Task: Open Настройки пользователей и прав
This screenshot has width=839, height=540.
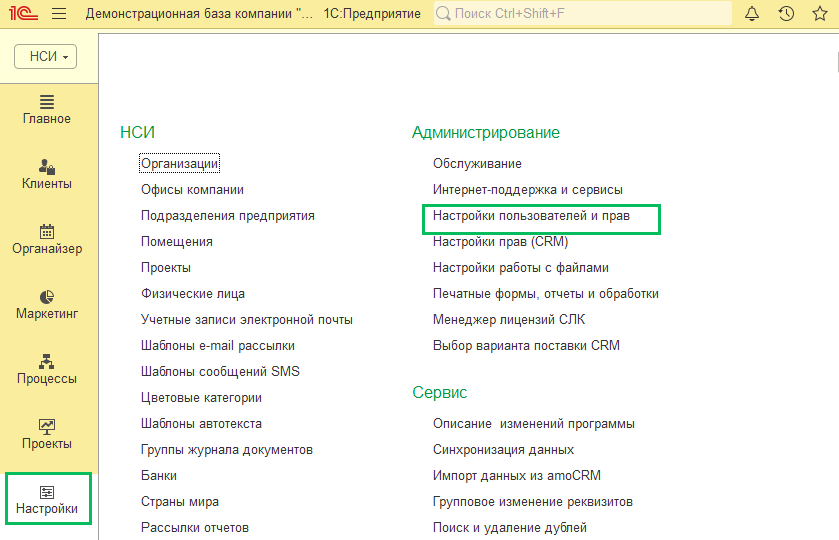Action: [x=531, y=216]
